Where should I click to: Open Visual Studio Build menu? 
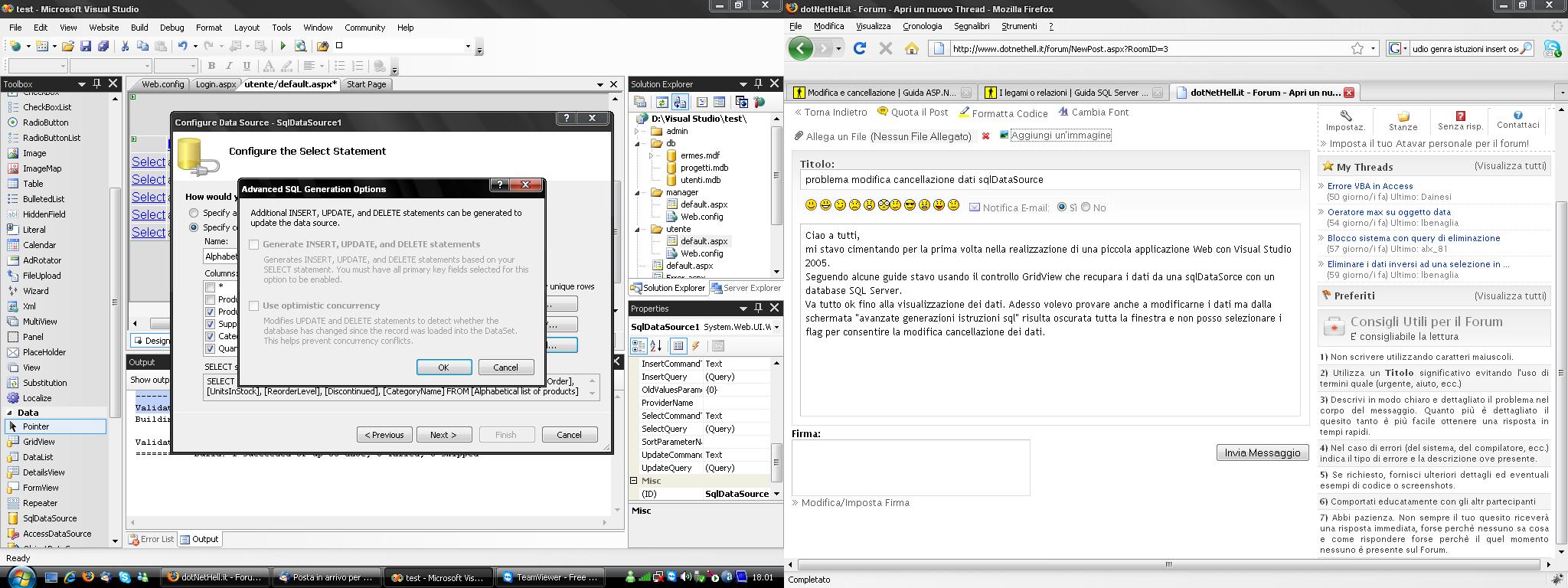[x=139, y=28]
